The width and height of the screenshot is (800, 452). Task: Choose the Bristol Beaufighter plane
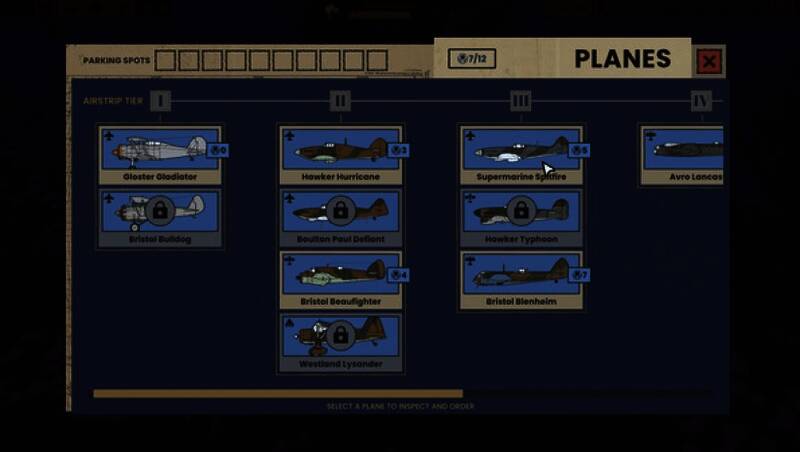[x=340, y=280]
